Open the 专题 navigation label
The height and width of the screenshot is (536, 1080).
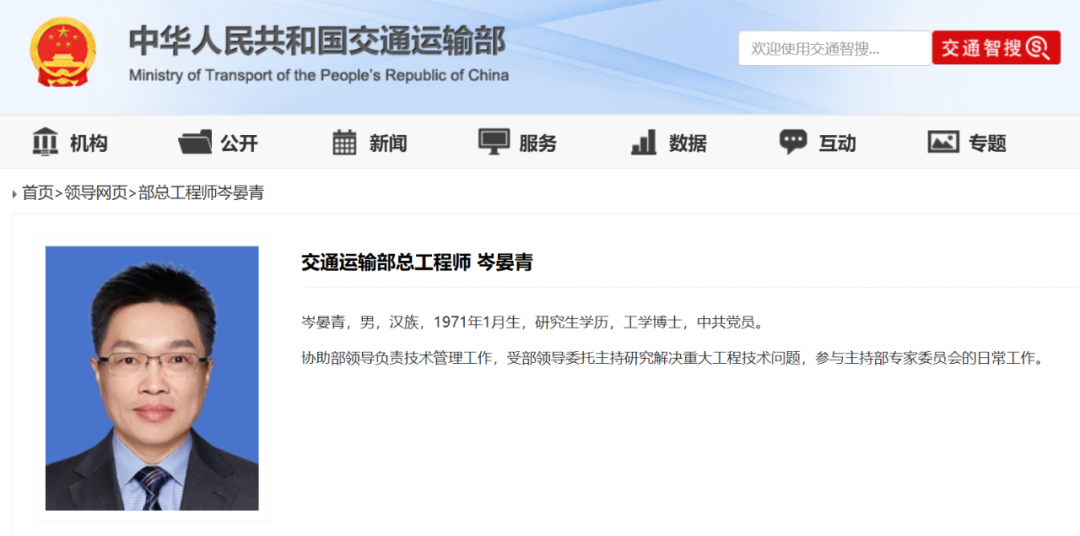[987, 143]
